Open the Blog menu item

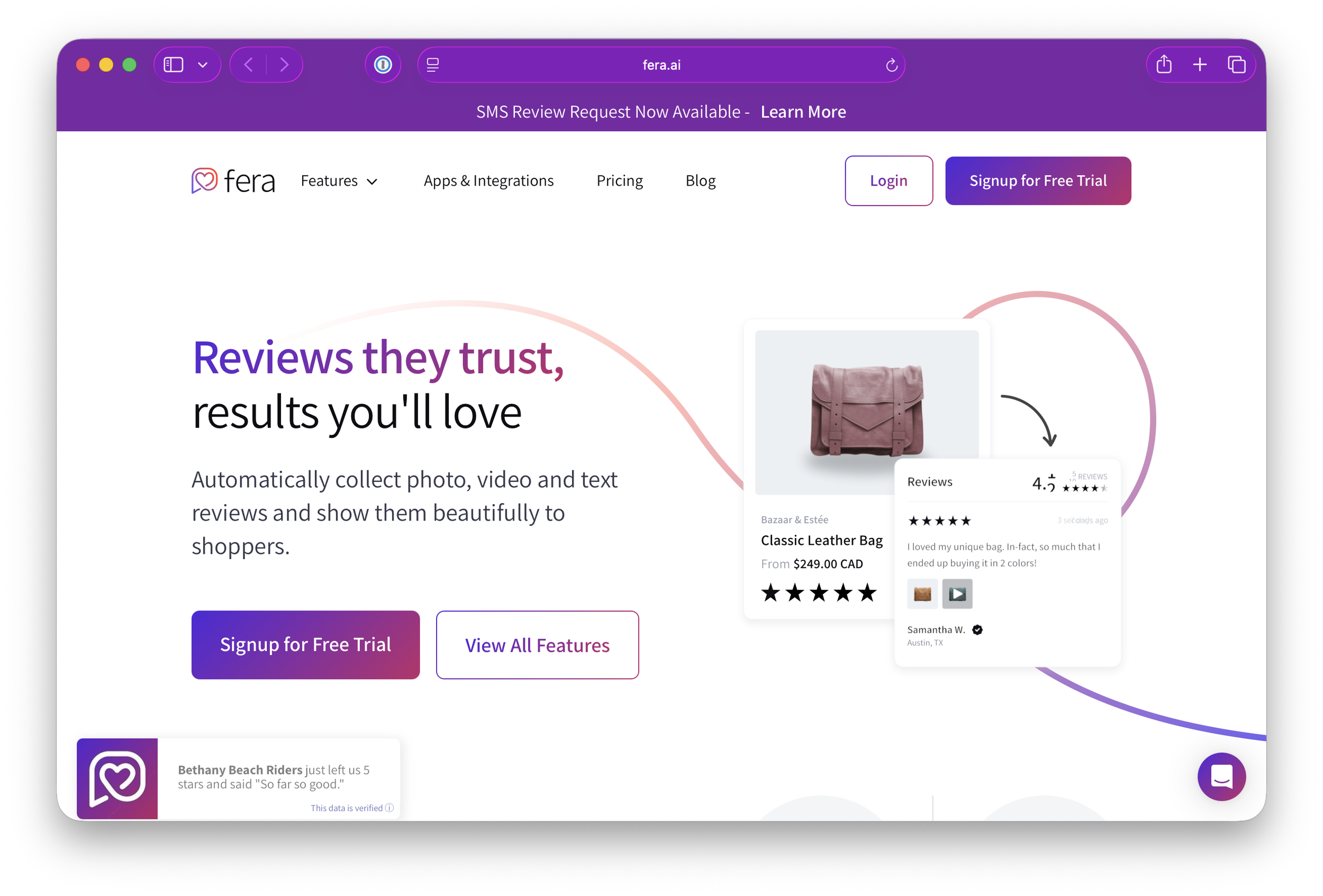tap(700, 181)
